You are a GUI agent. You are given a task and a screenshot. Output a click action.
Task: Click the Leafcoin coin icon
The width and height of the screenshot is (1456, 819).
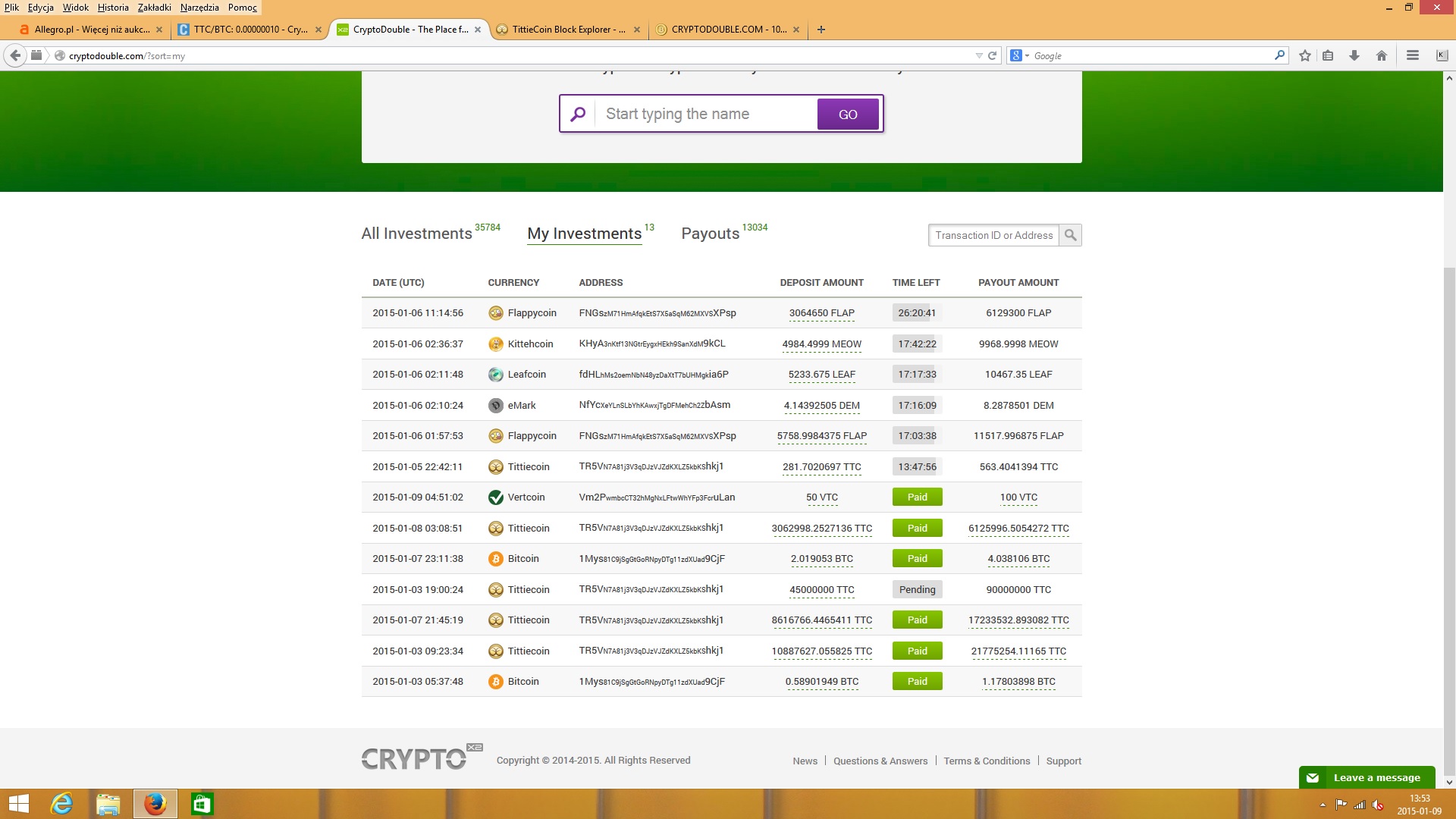[496, 375]
